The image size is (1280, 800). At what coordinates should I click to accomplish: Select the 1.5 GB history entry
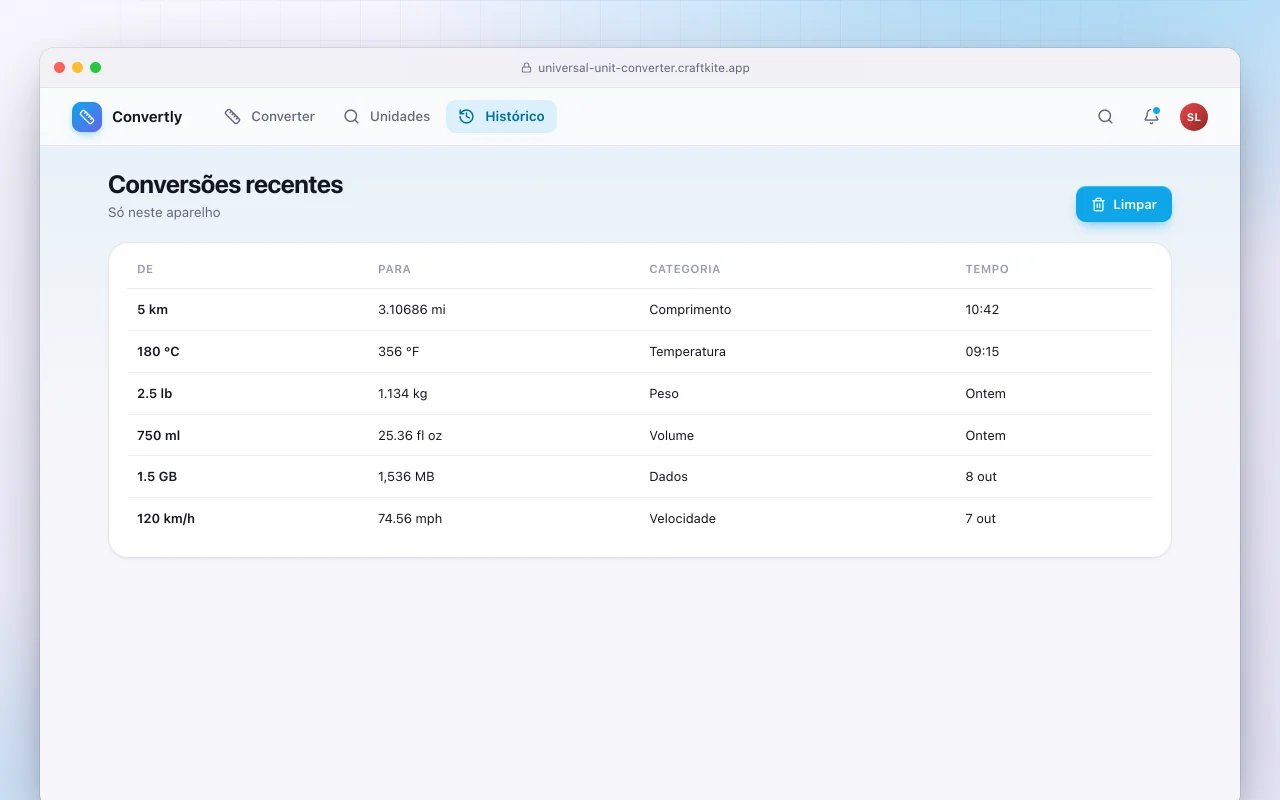tap(640, 477)
